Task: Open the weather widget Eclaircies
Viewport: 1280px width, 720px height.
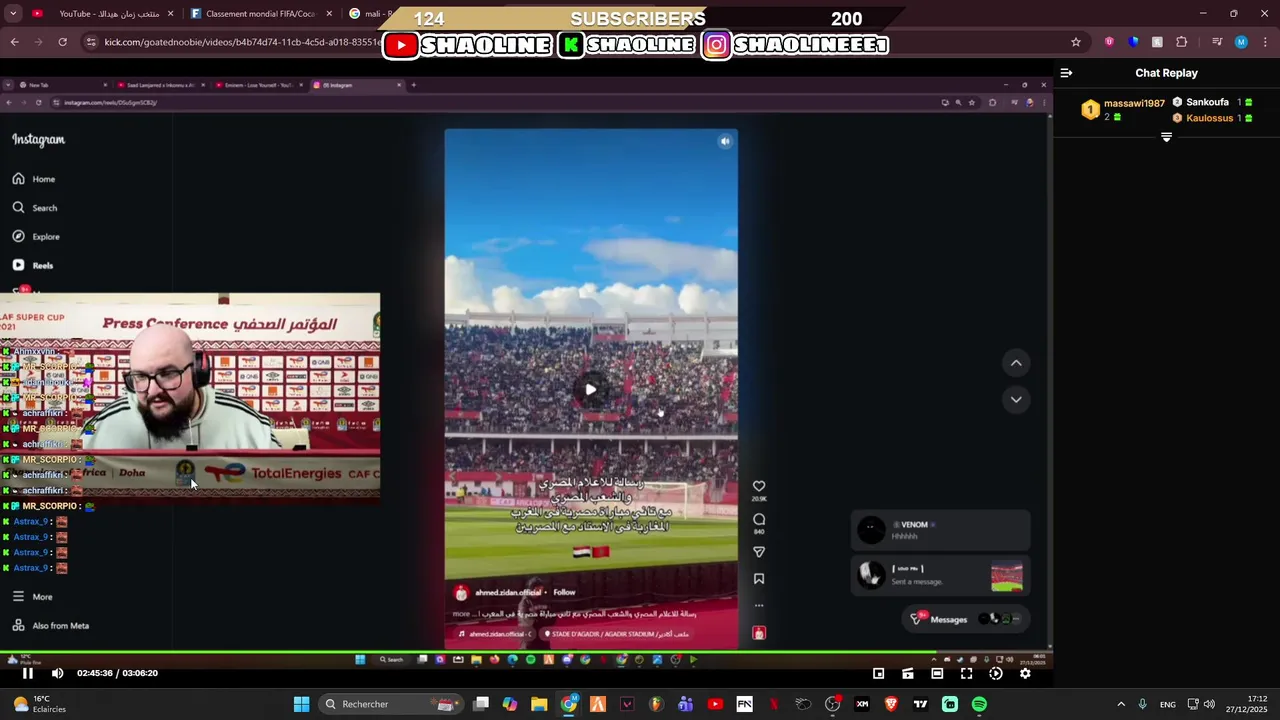Action: pyautogui.click(x=40, y=704)
